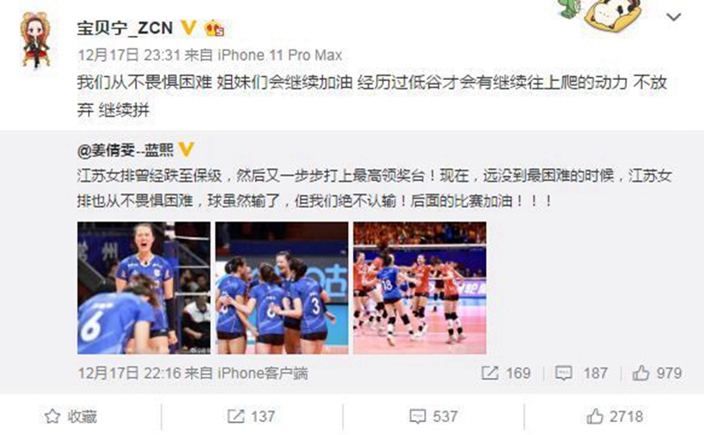The height and width of the screenshot is (435, 704).
Task: Click the 12月17日 22:16 original post timestamp
Action: coord(129,373)
